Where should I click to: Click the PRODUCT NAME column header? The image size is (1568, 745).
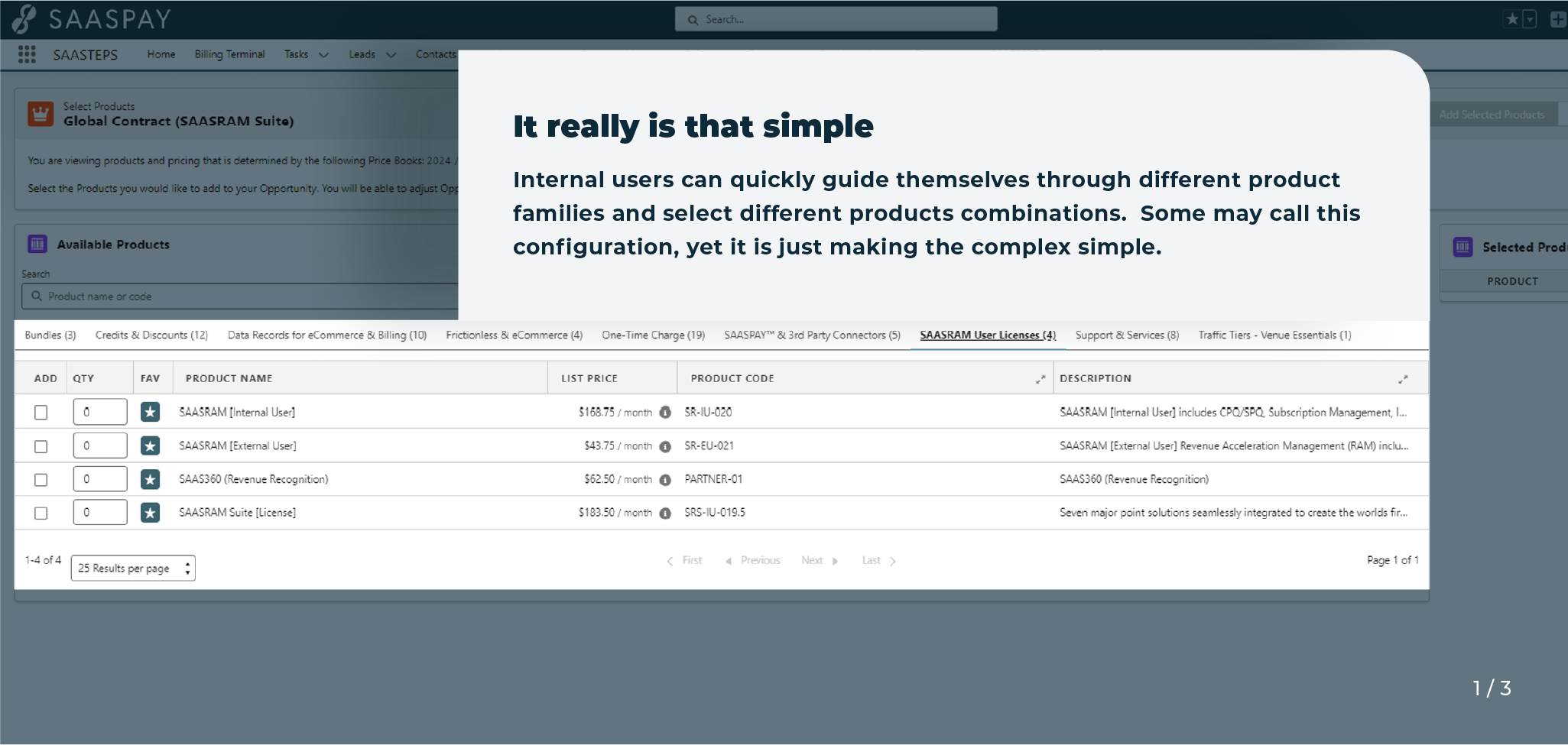tap(229, 378)
